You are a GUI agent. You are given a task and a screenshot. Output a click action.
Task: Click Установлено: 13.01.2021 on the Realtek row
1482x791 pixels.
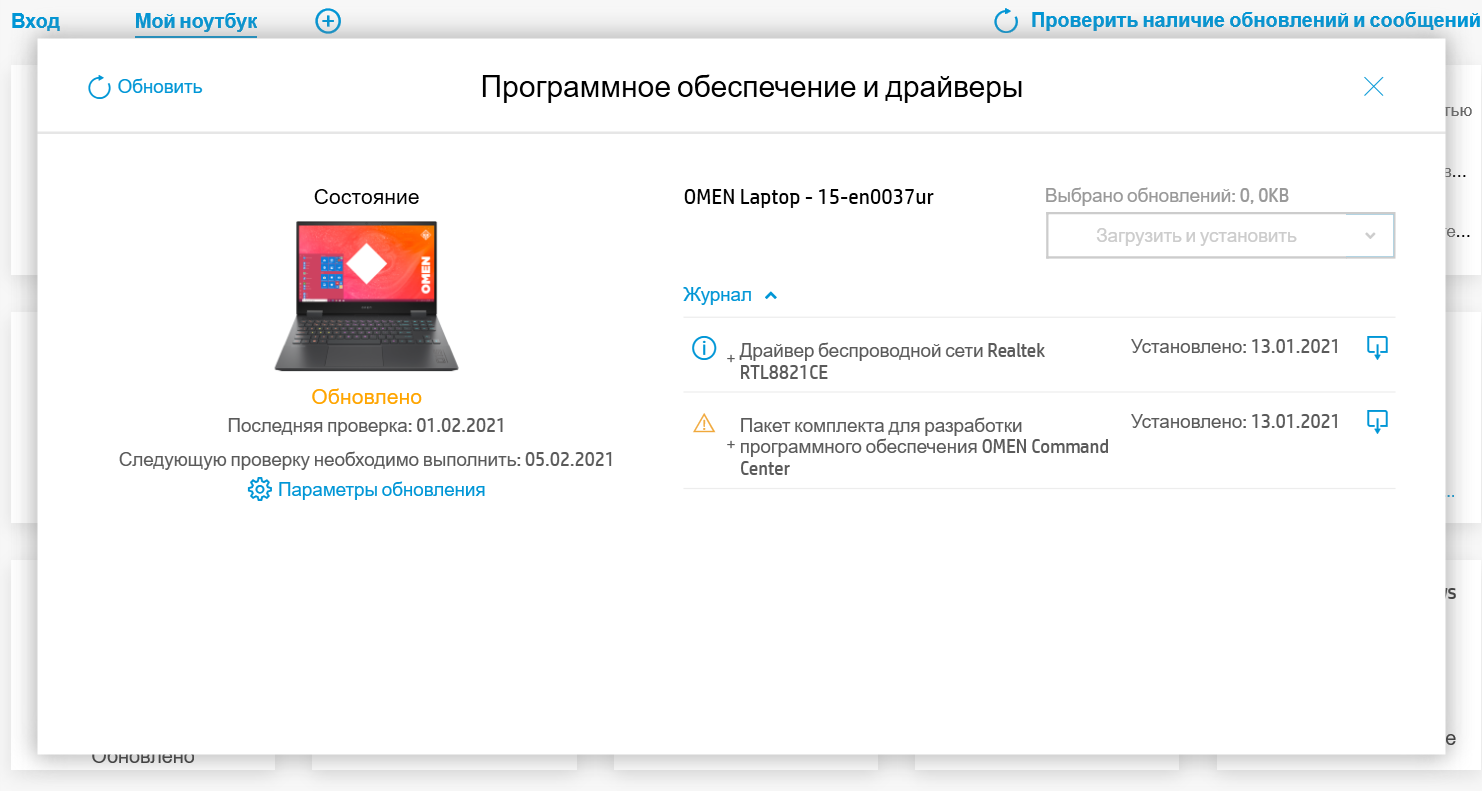tap(1235, 347)
